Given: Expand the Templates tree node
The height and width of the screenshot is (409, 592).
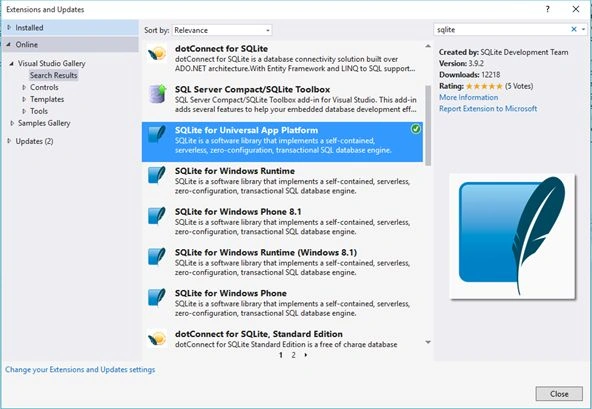Looking at the screenshot, I should pos(24,99).
